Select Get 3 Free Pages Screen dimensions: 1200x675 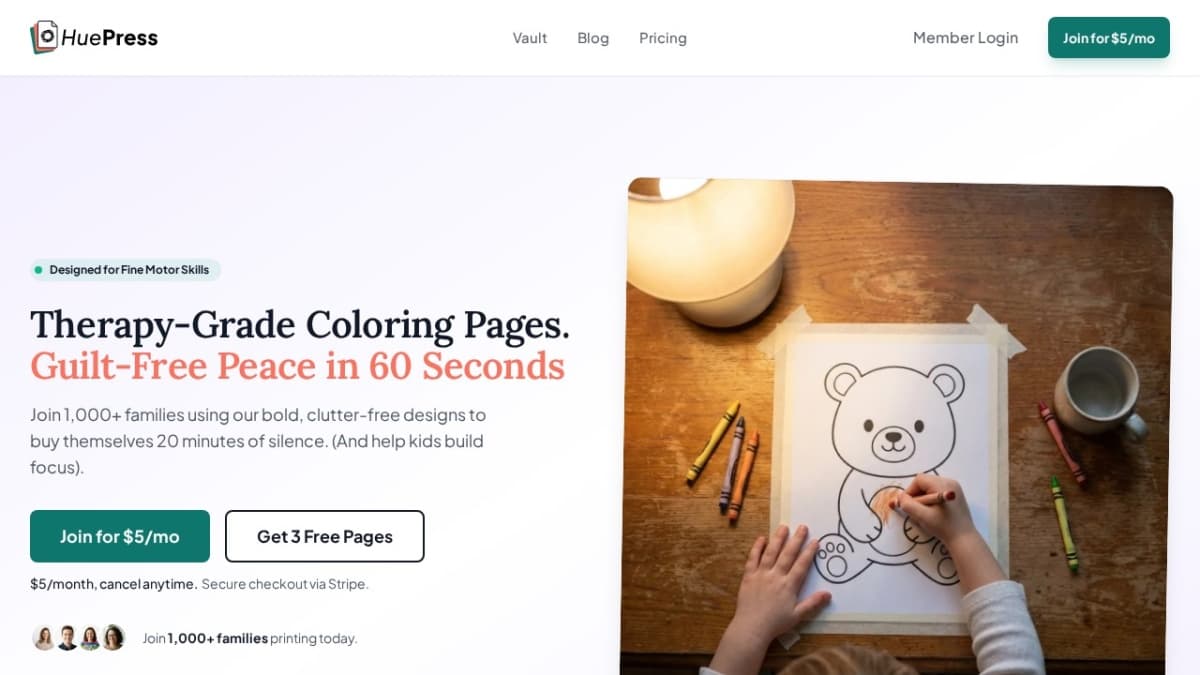(x=325, y=536)
